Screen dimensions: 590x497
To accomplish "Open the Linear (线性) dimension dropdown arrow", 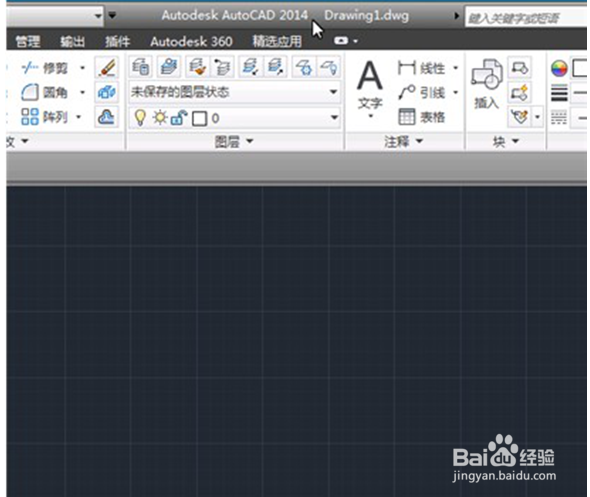I will click(456, 68).
